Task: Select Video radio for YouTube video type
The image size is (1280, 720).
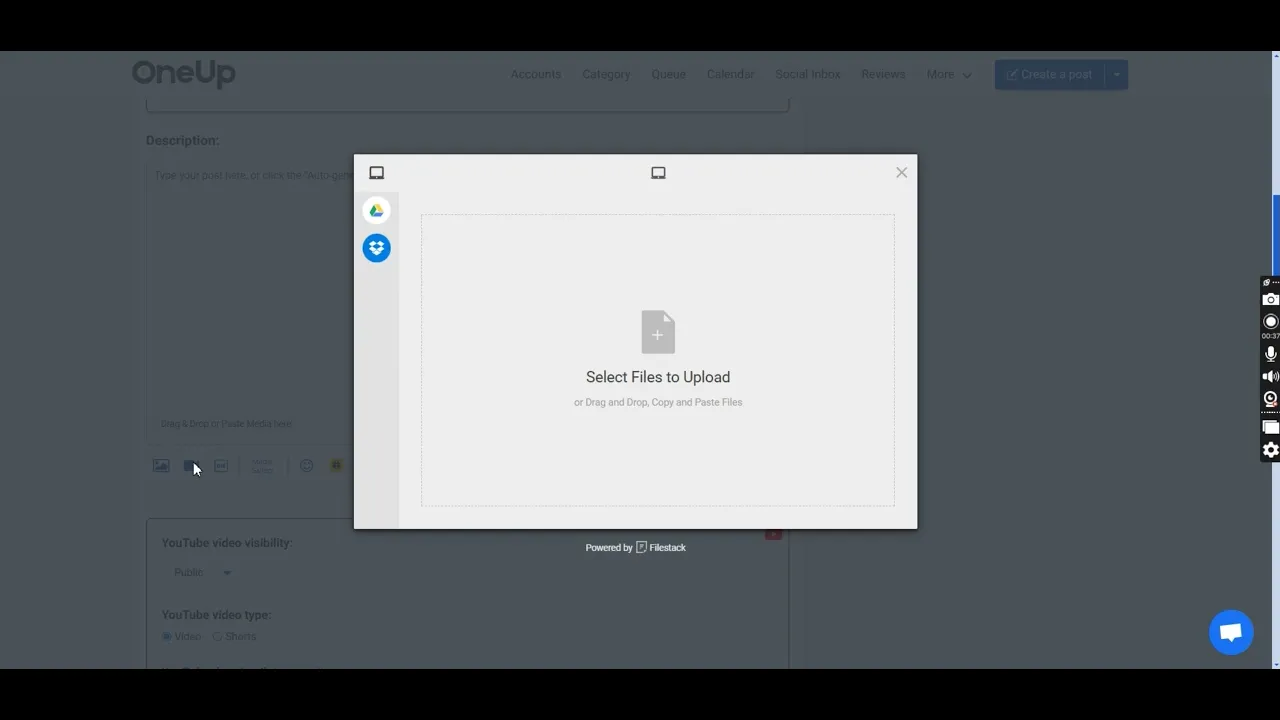Action: [x=167, y=636]
